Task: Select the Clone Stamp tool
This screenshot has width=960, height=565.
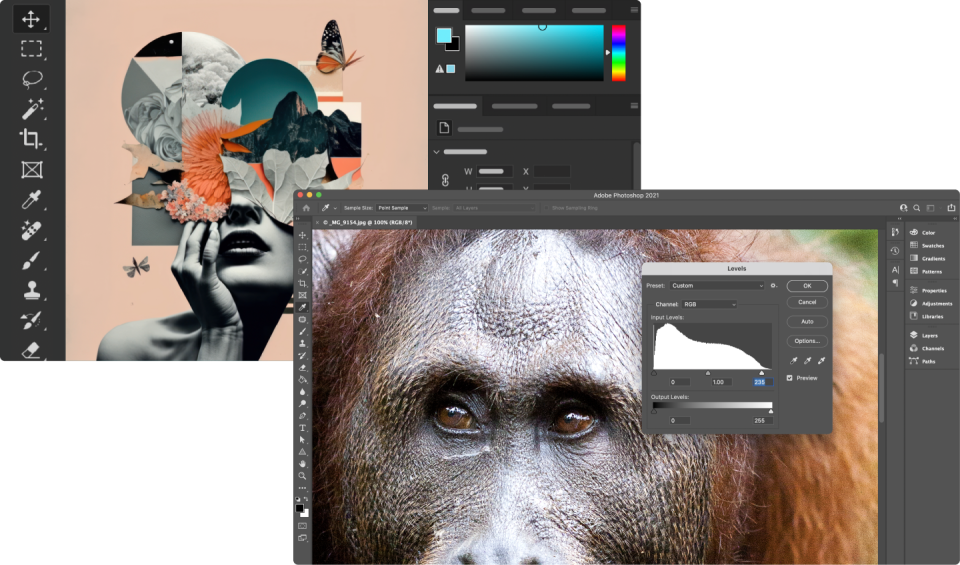Action: [x=32, y=292]
